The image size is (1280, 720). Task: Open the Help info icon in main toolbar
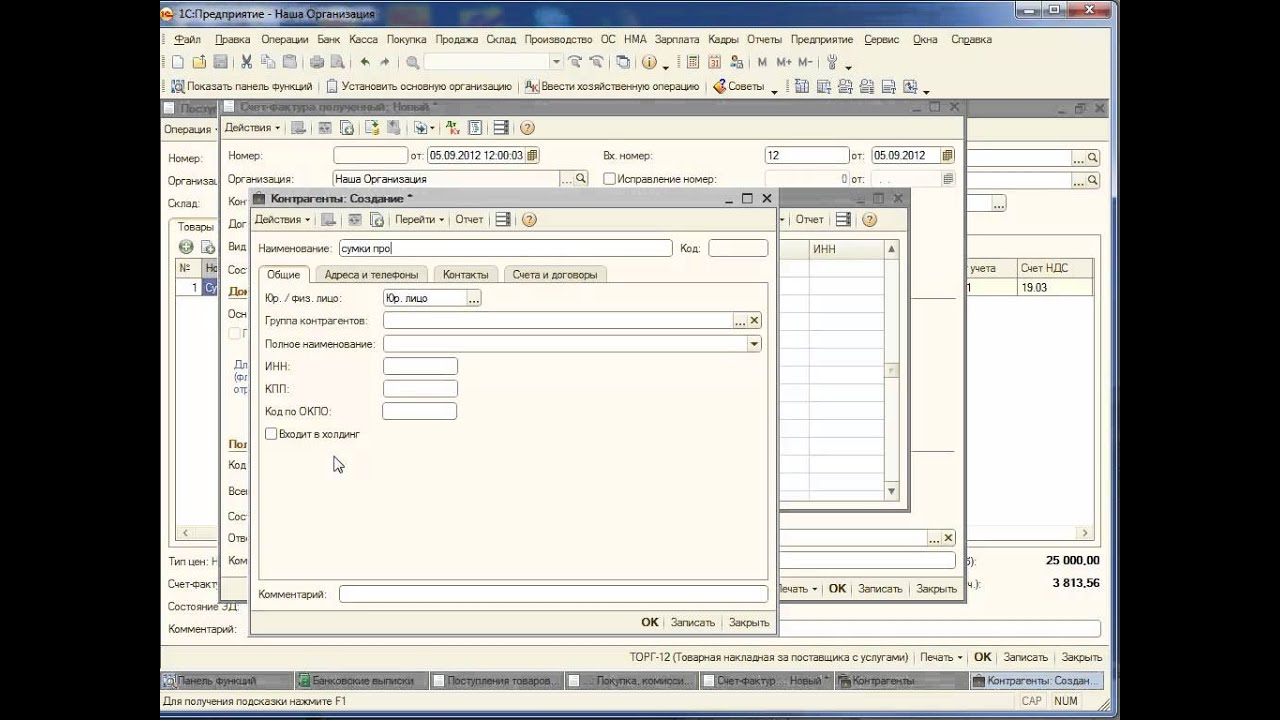tap(649, 62)
